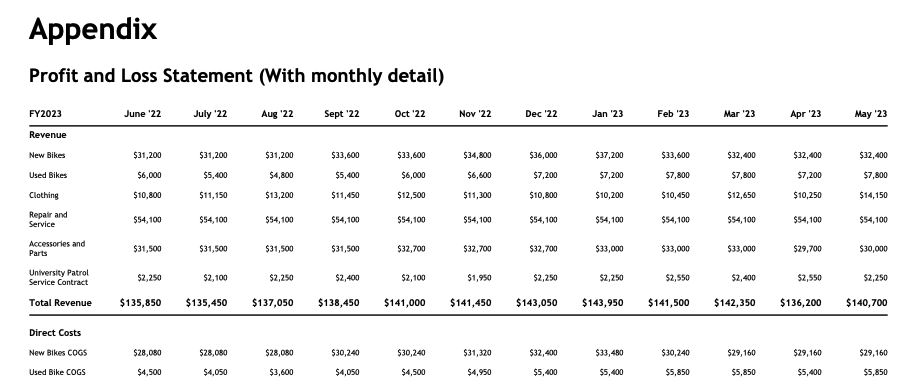Select University Patrol Service Contract label
This screenshot has height=387, width=924.
[59, 277]
